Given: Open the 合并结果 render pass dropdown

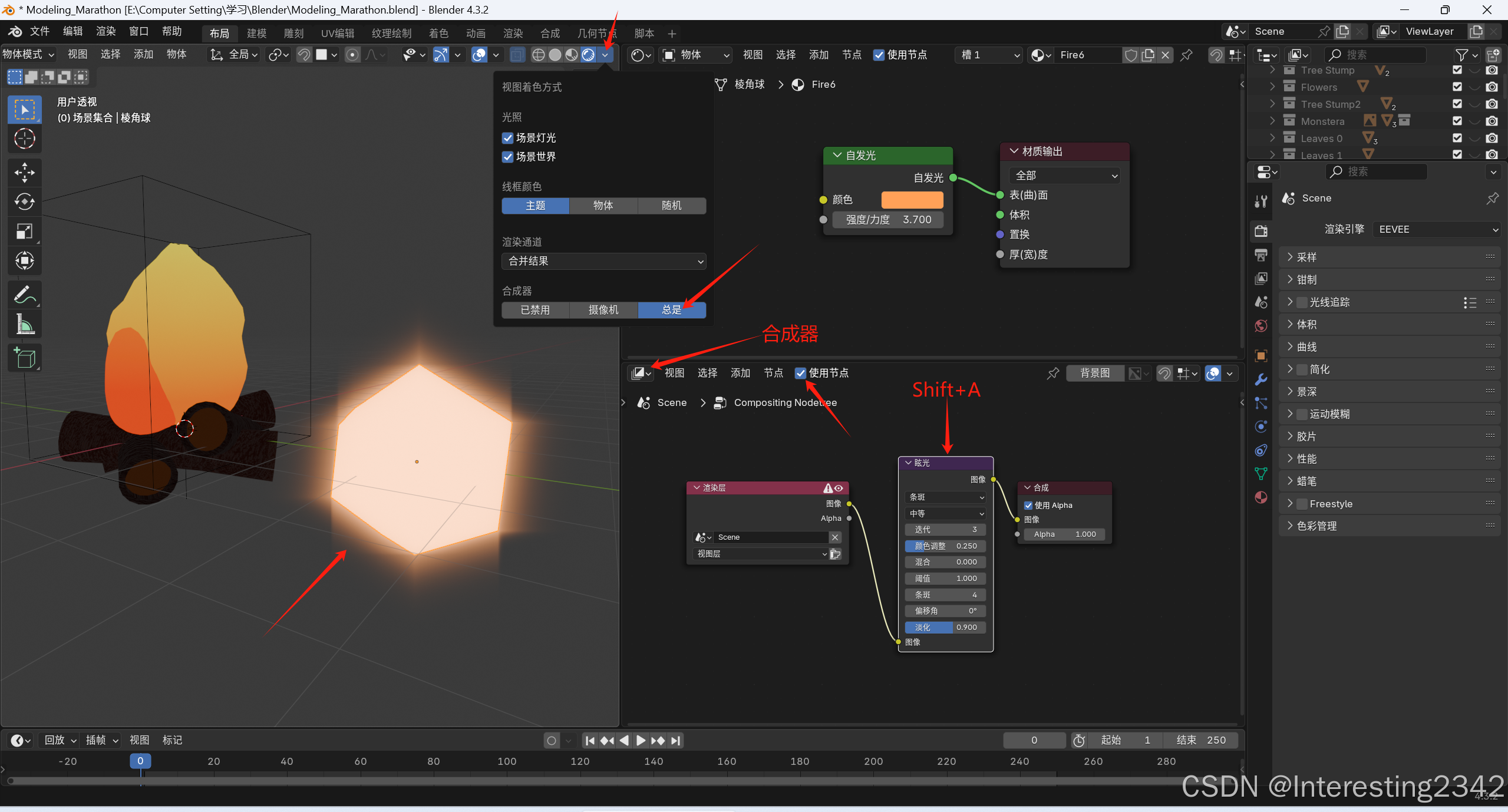Looking at the screenshot, I should (603, 261).
